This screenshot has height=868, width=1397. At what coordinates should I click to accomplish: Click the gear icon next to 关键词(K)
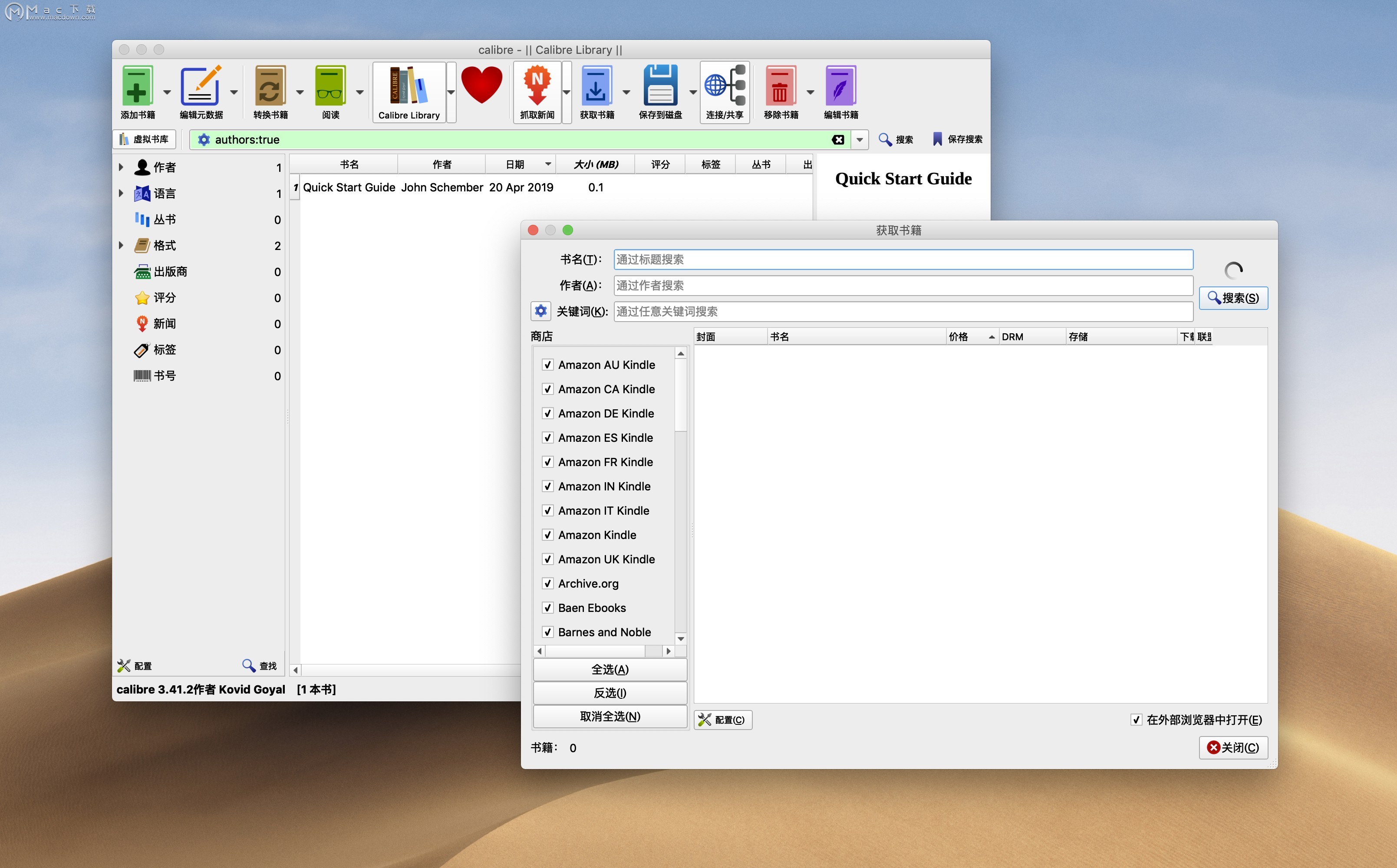pyautogui.click(x=540, y=311)
